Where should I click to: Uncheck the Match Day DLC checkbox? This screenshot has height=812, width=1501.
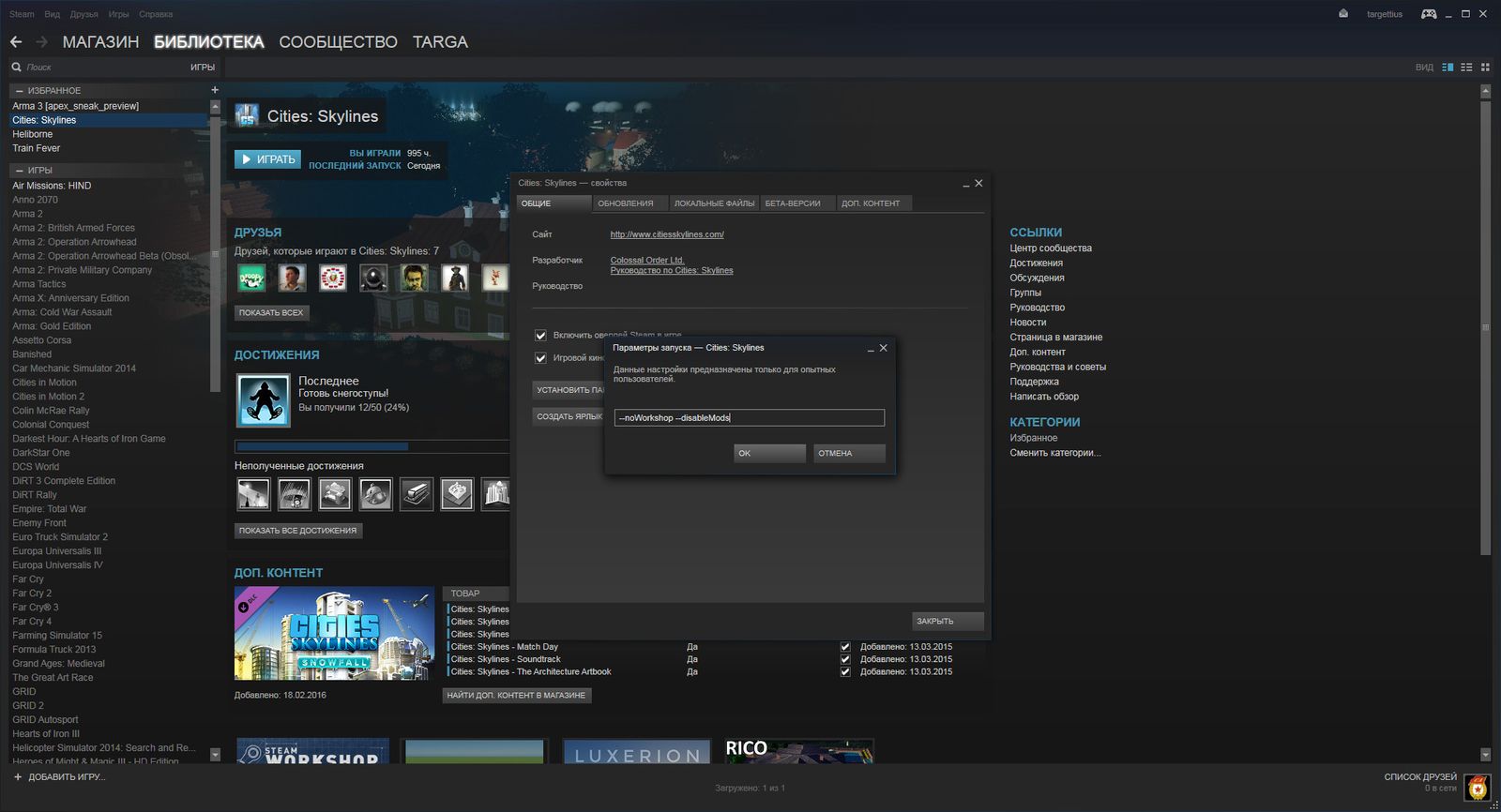click(x=845, y=647)
